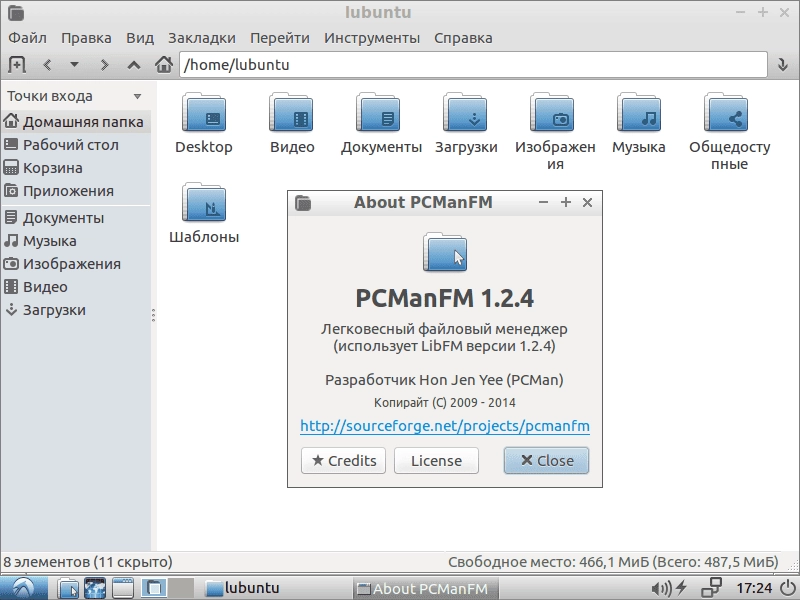This screenshot has height=600, width=800.
Task: Click the go arrow beside path bar
Action: (783, 65)
